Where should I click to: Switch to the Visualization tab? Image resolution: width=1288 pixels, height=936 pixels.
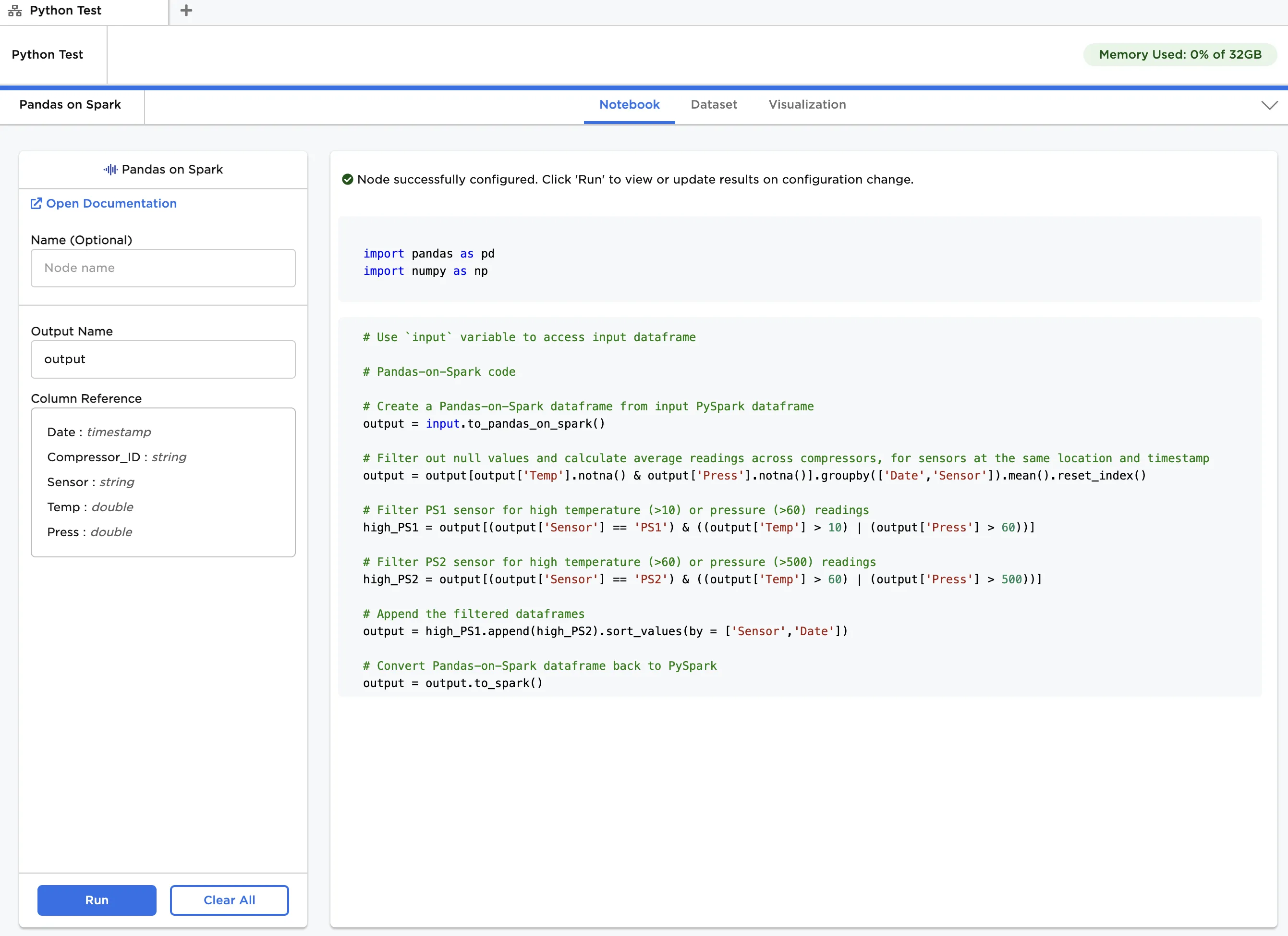(x=806, y=105)
